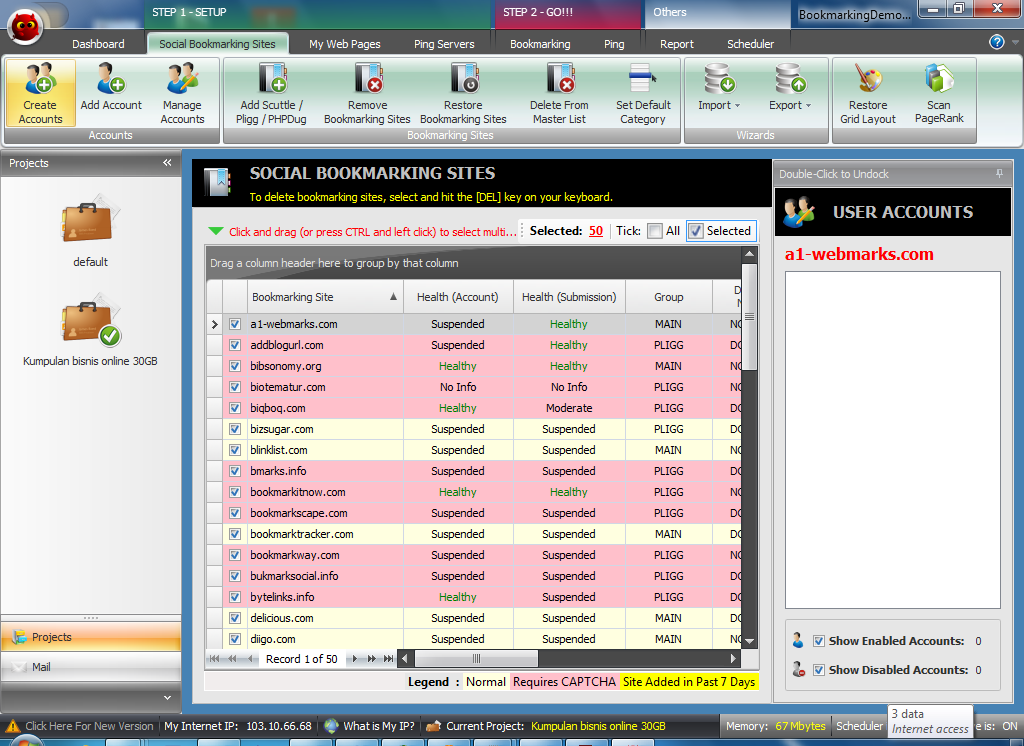Viewport: 1024px width, 746px height.
Task: Toggle Show Enabled Accounts checkbox
Action: (818, 641)
